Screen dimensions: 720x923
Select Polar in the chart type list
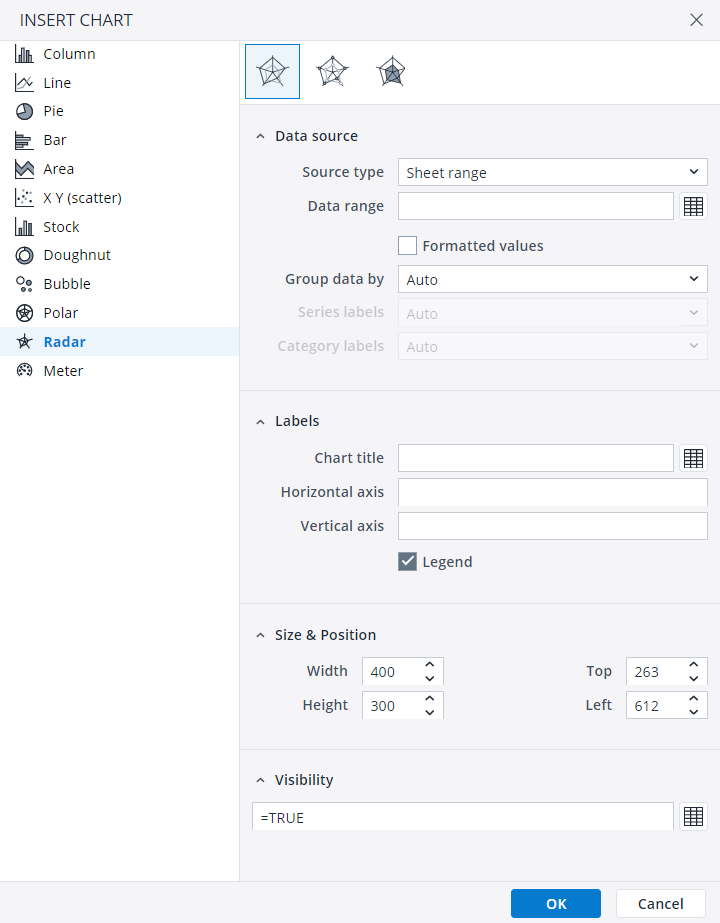pyautogui.click(x=60, y=313)
